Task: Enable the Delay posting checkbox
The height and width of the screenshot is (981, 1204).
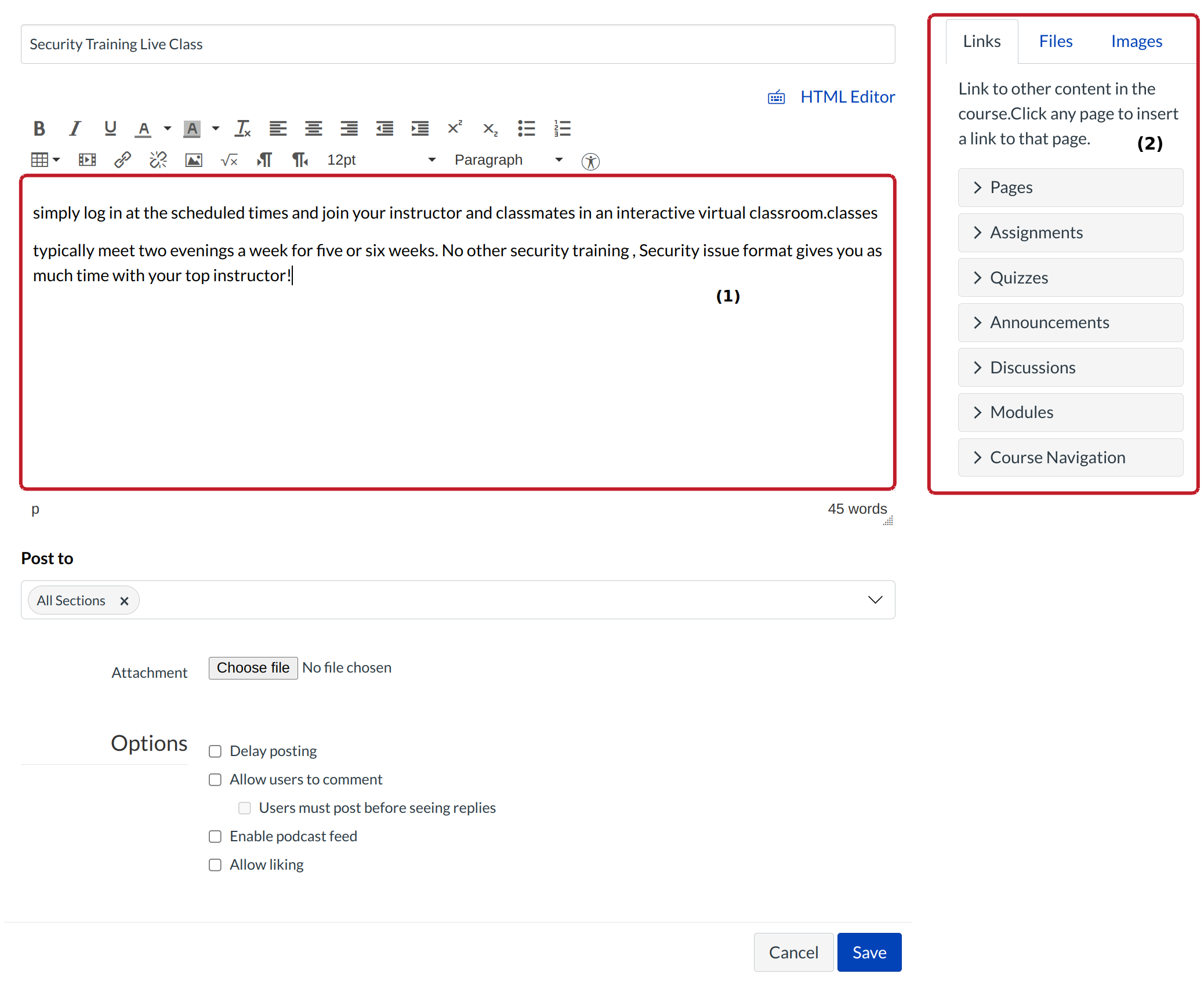Action: point(215,751)
